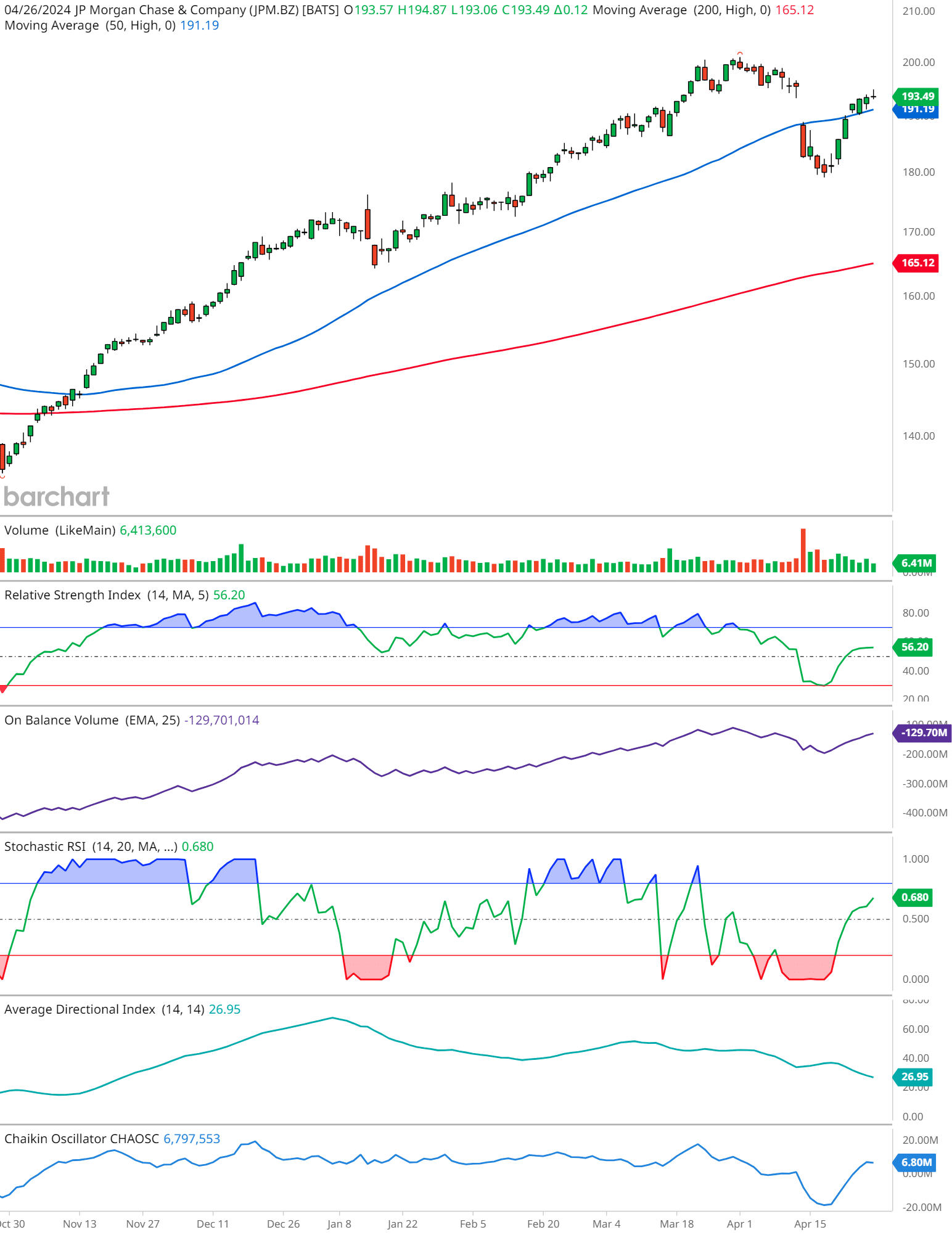Click the -129.70M On Balance Volume tag

922,732
